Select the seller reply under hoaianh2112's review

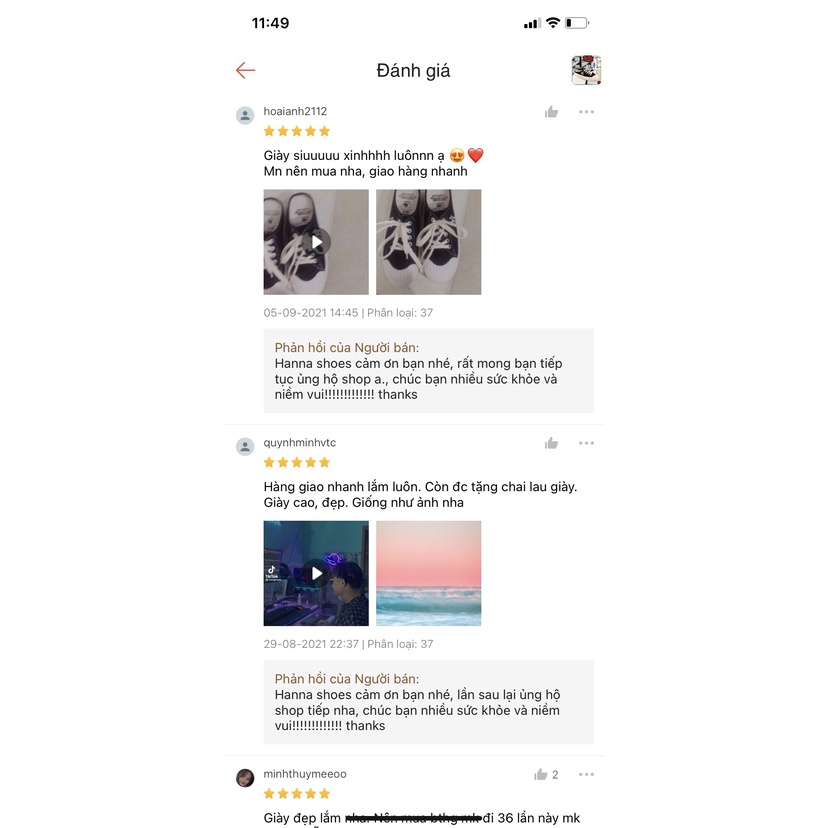429,371
